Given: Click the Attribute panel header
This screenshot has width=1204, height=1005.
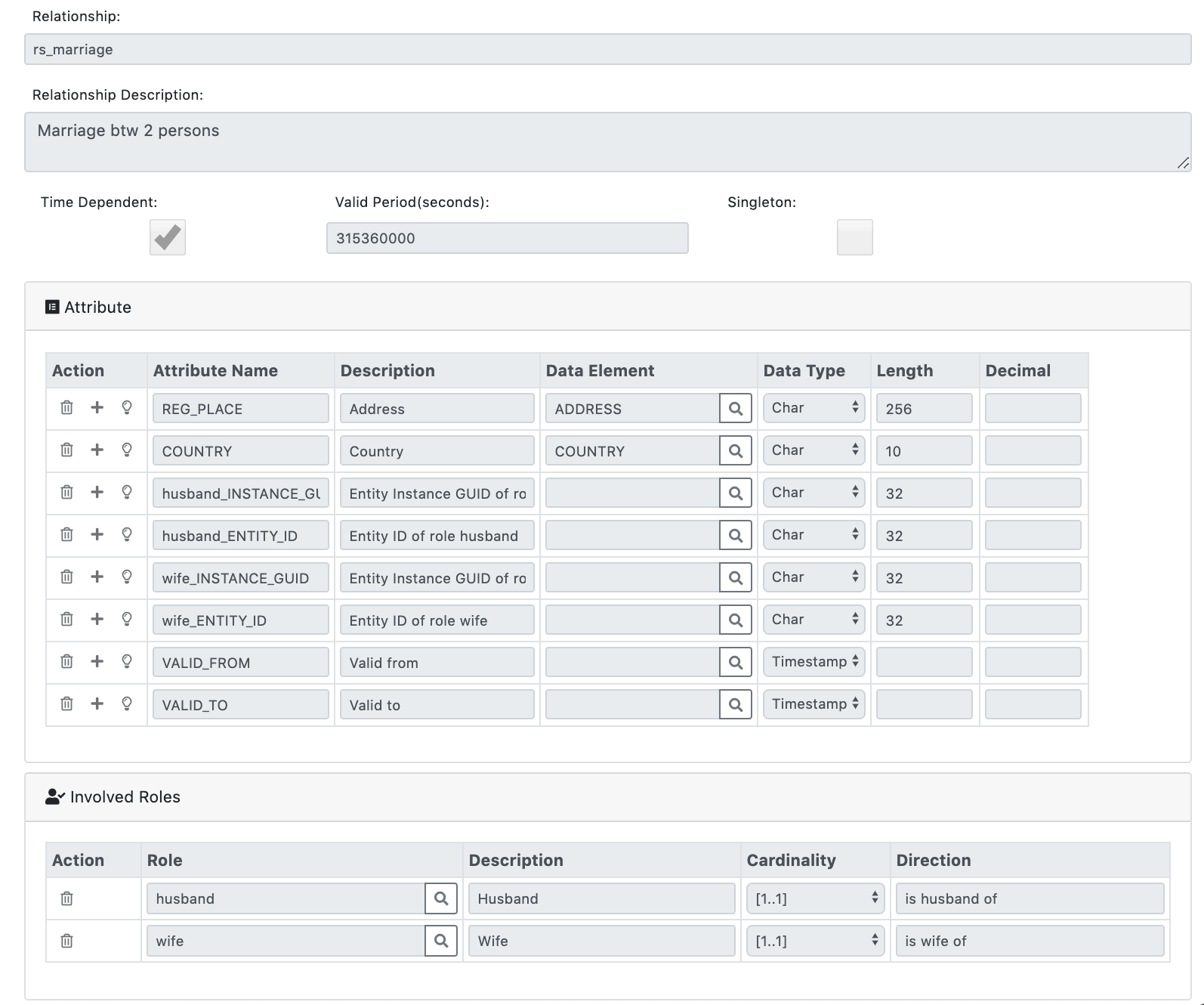Looking at the screenshot, I should click(97, 307).
